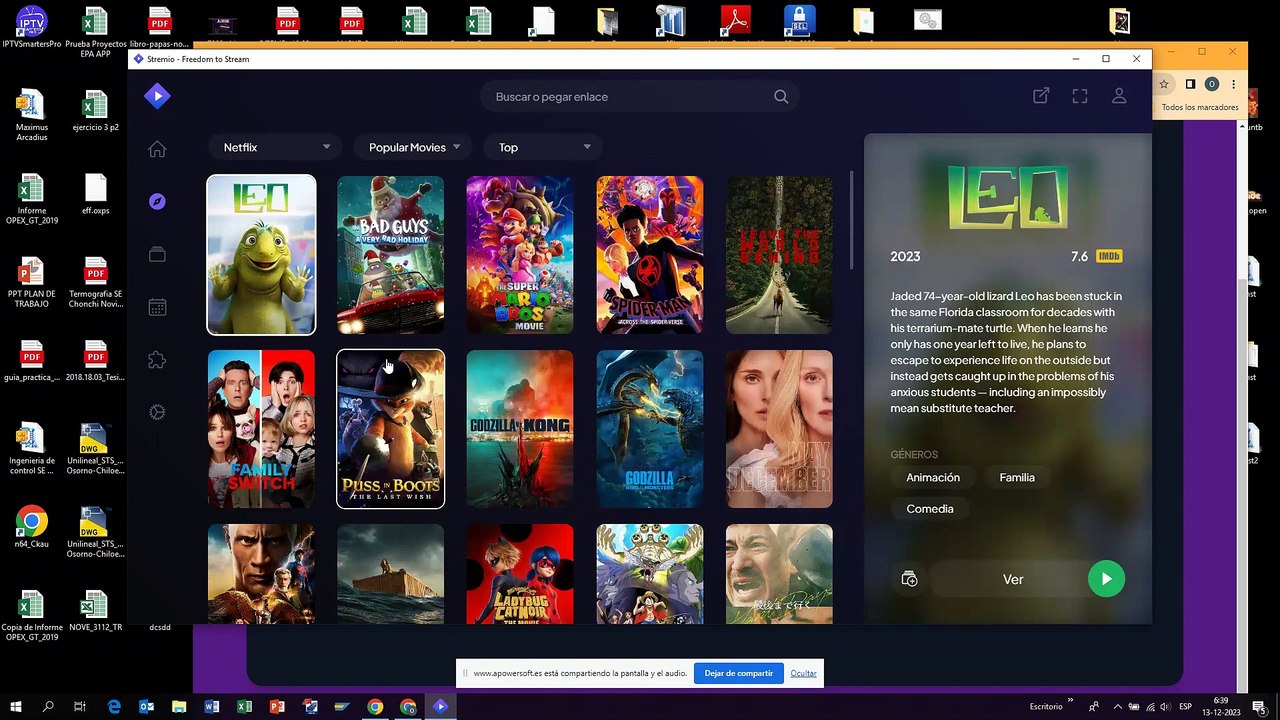Click the Ver button
This screenshot has width=1280, height=720.
[x=1013, y=579]
